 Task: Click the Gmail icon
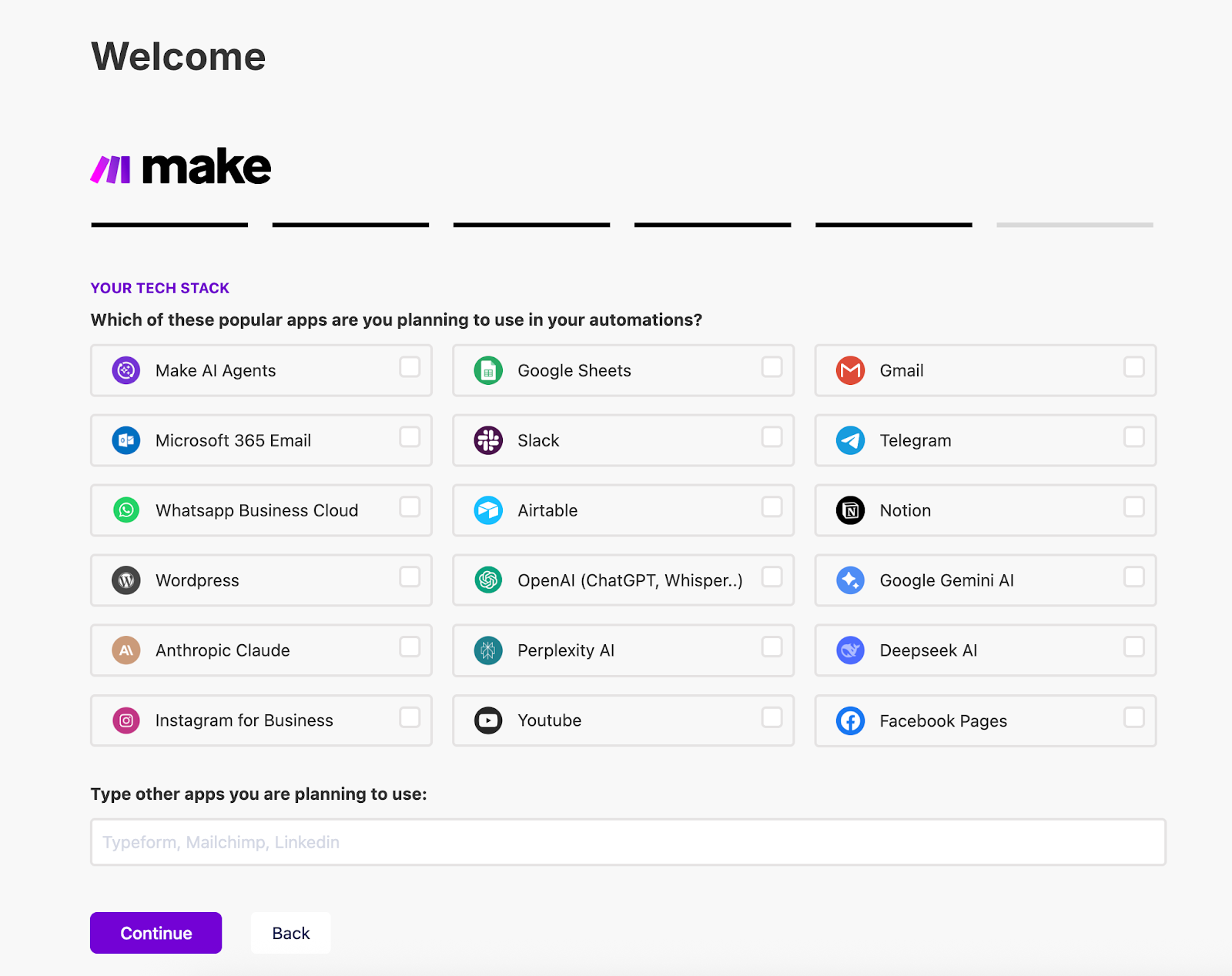tap(850, 371)
